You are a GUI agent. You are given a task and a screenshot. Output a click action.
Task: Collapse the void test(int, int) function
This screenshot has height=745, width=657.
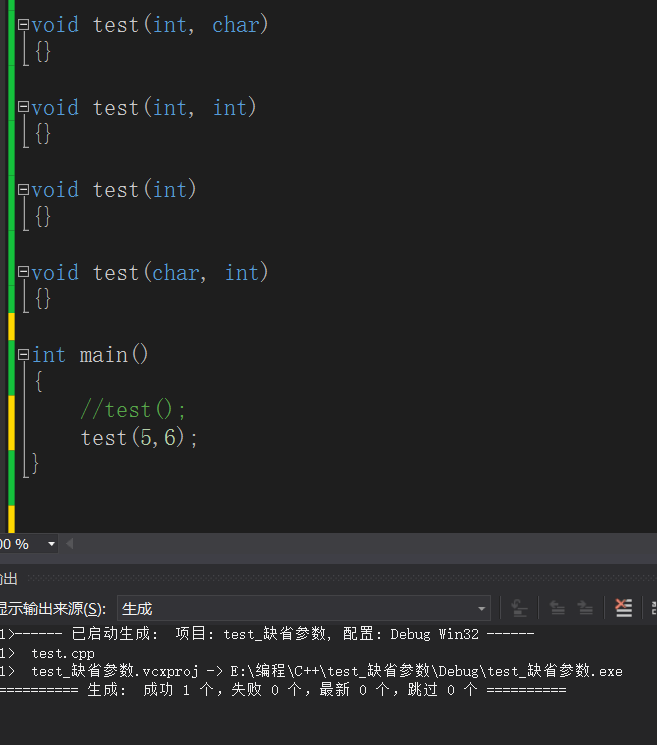23,107
